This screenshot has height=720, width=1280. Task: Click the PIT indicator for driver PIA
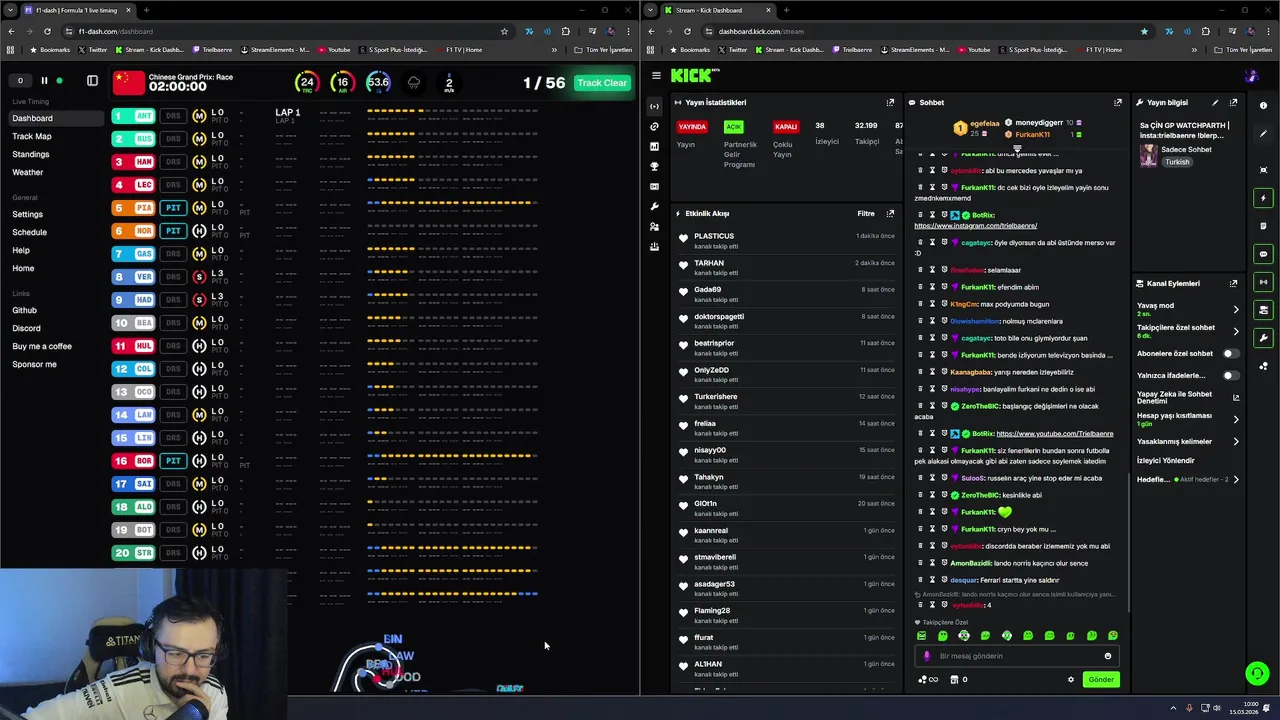click(x=173, y=207)
